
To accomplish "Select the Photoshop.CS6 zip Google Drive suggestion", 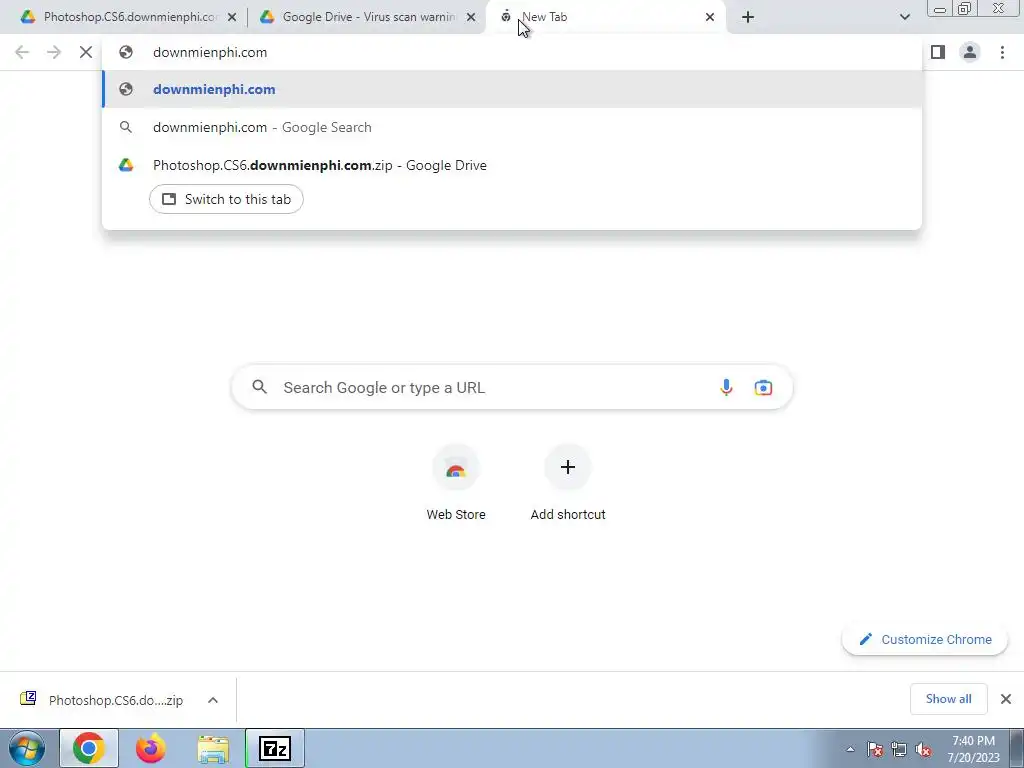I will click(512, 165).
